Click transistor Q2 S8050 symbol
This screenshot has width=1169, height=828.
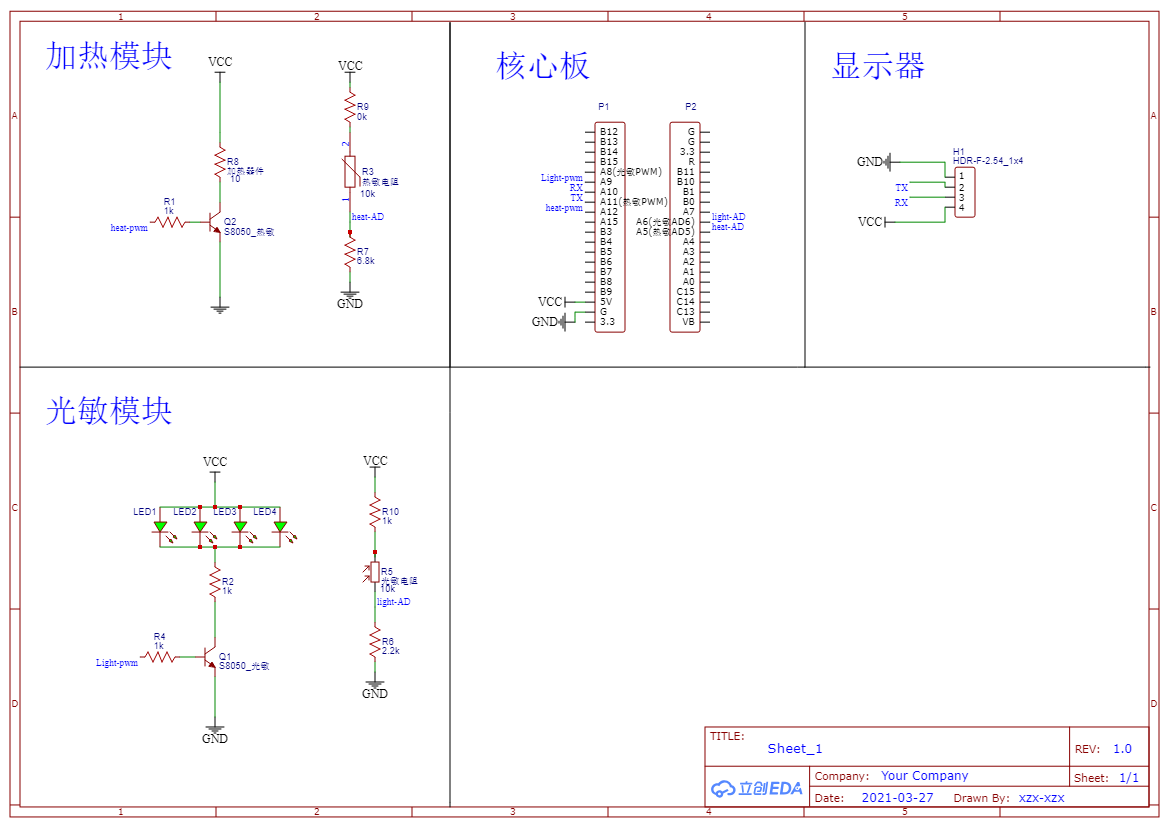214,222
